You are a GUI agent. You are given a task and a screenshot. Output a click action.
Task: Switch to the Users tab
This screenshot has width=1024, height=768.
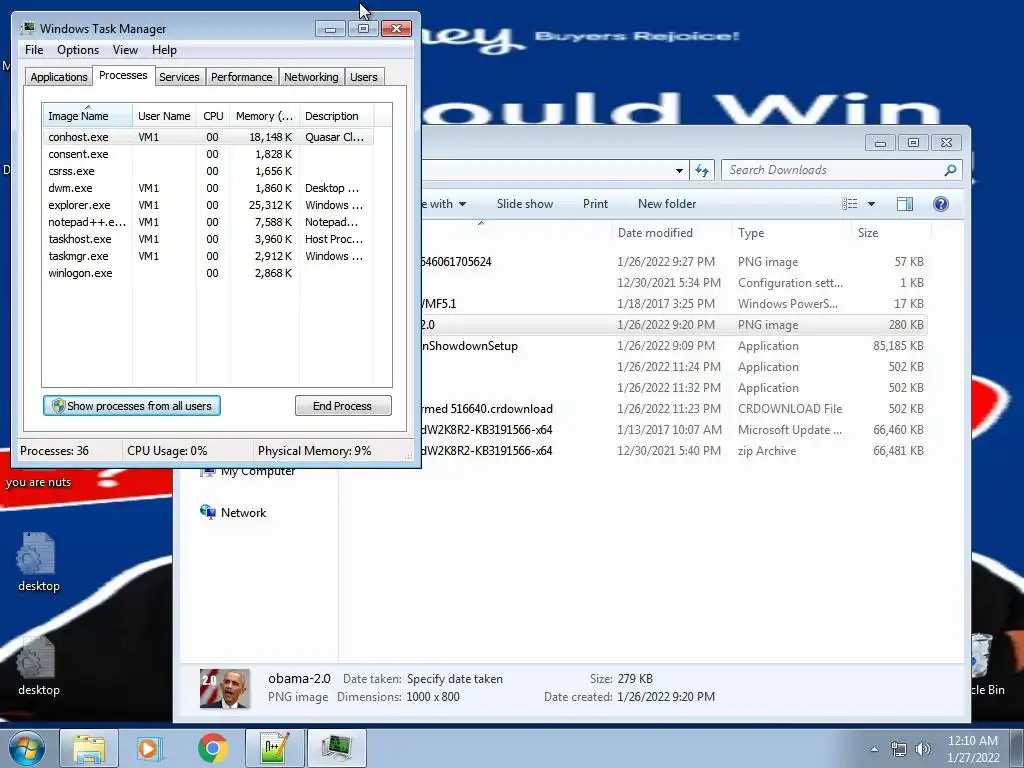click(x=364, y=77)
